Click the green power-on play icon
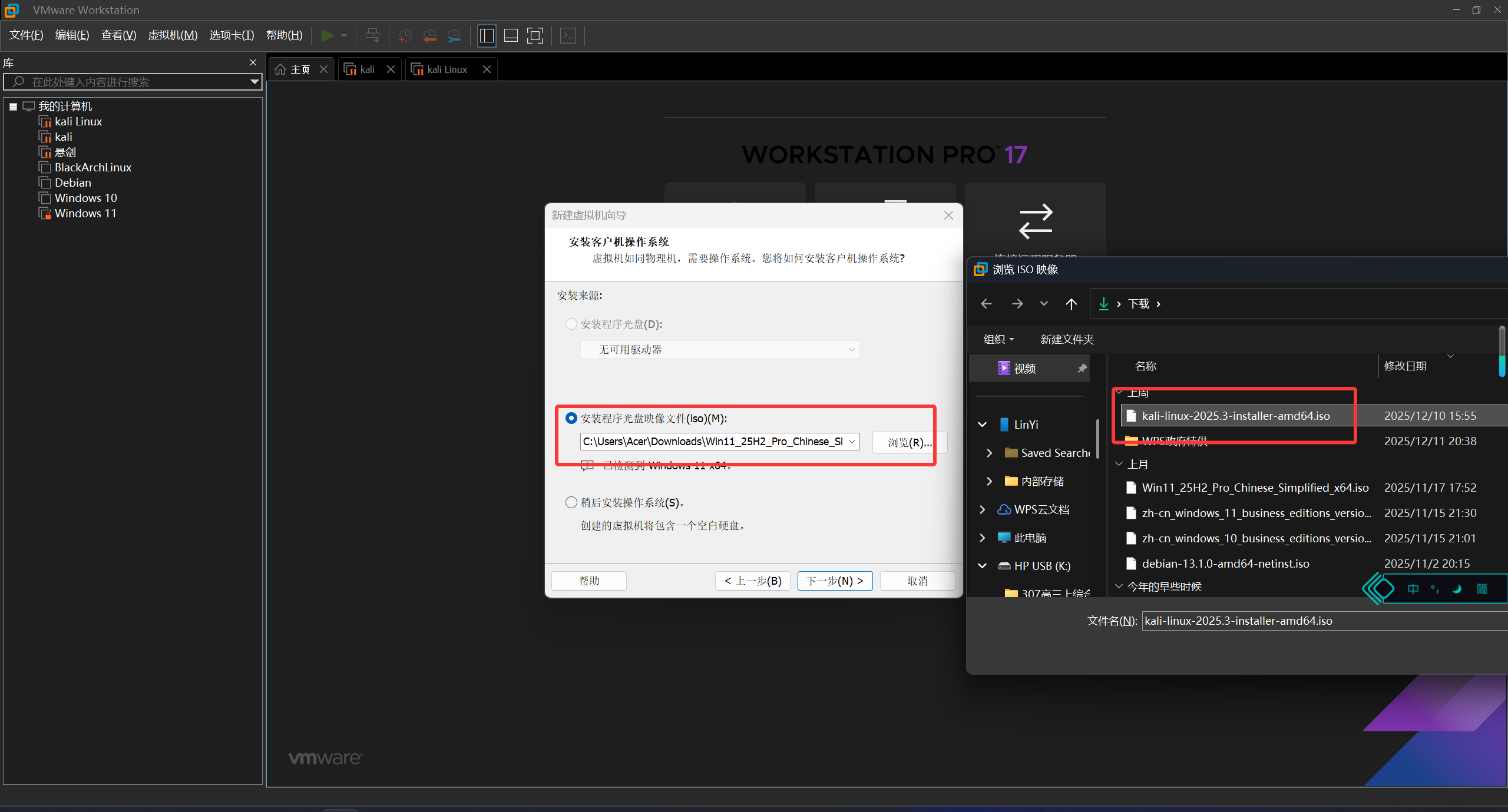The width and height of the screenshot is (1508, 812). pyautogui.click(x=327, y=35)
